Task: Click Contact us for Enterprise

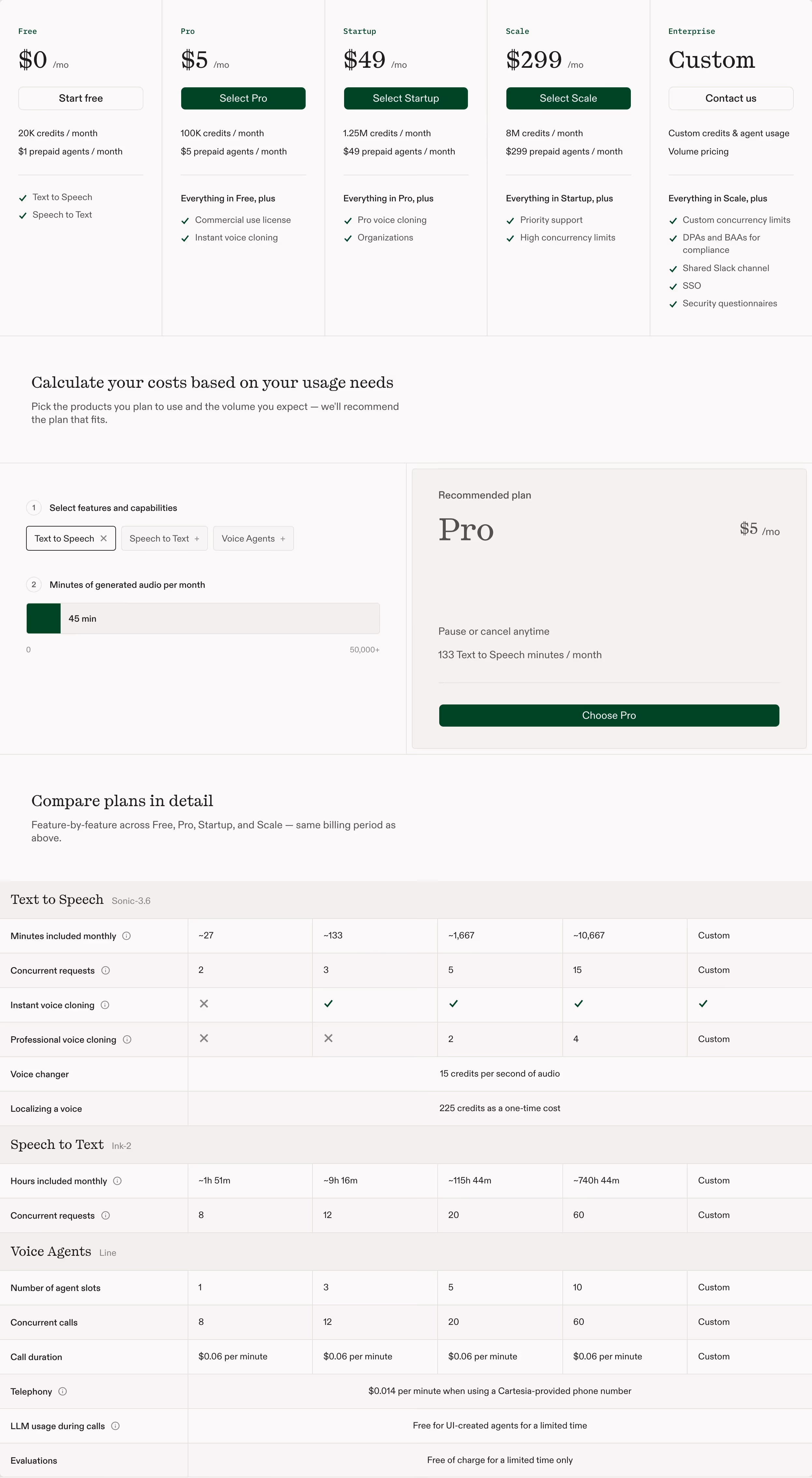Action: point(731,98)
